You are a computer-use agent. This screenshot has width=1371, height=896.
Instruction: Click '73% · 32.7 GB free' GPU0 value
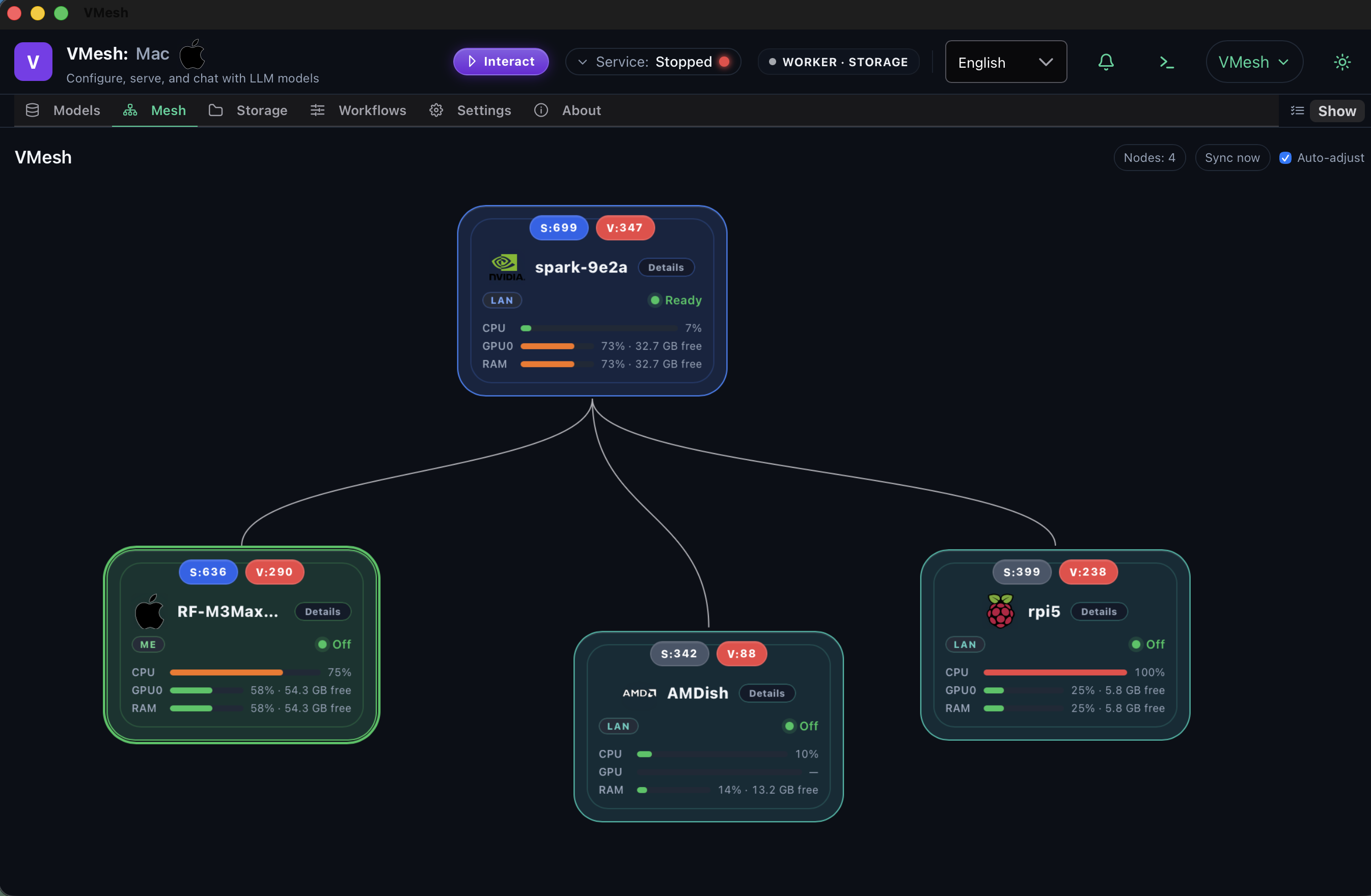(x=651, y=347)
